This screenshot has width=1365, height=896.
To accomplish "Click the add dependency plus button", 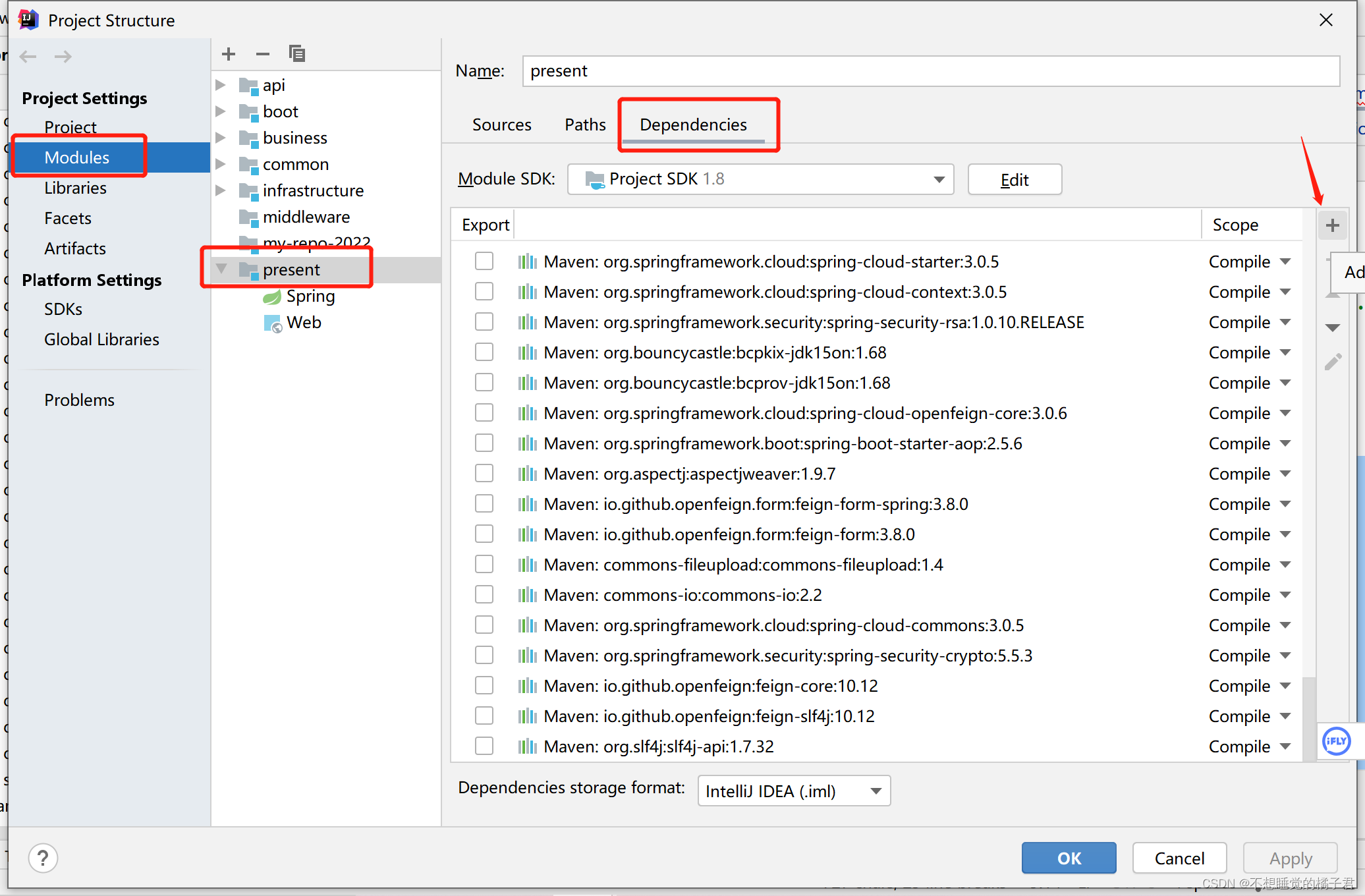I will pyautogui.click(x=1332, y=225).
